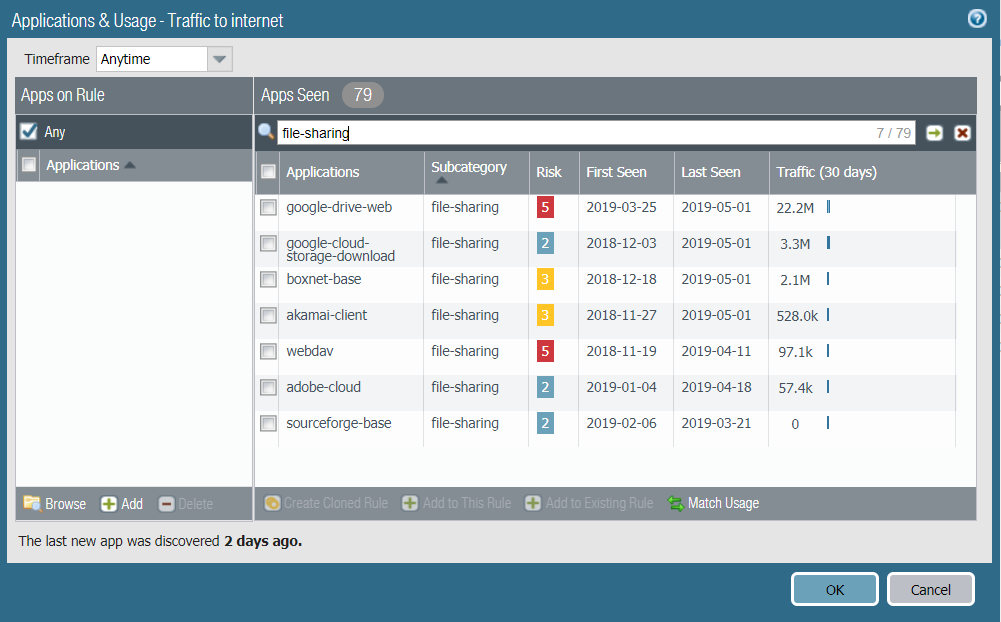This screenshot has width=1001, height=622.
Task: Confirm dialog with OK button
Action: (834, 589)
